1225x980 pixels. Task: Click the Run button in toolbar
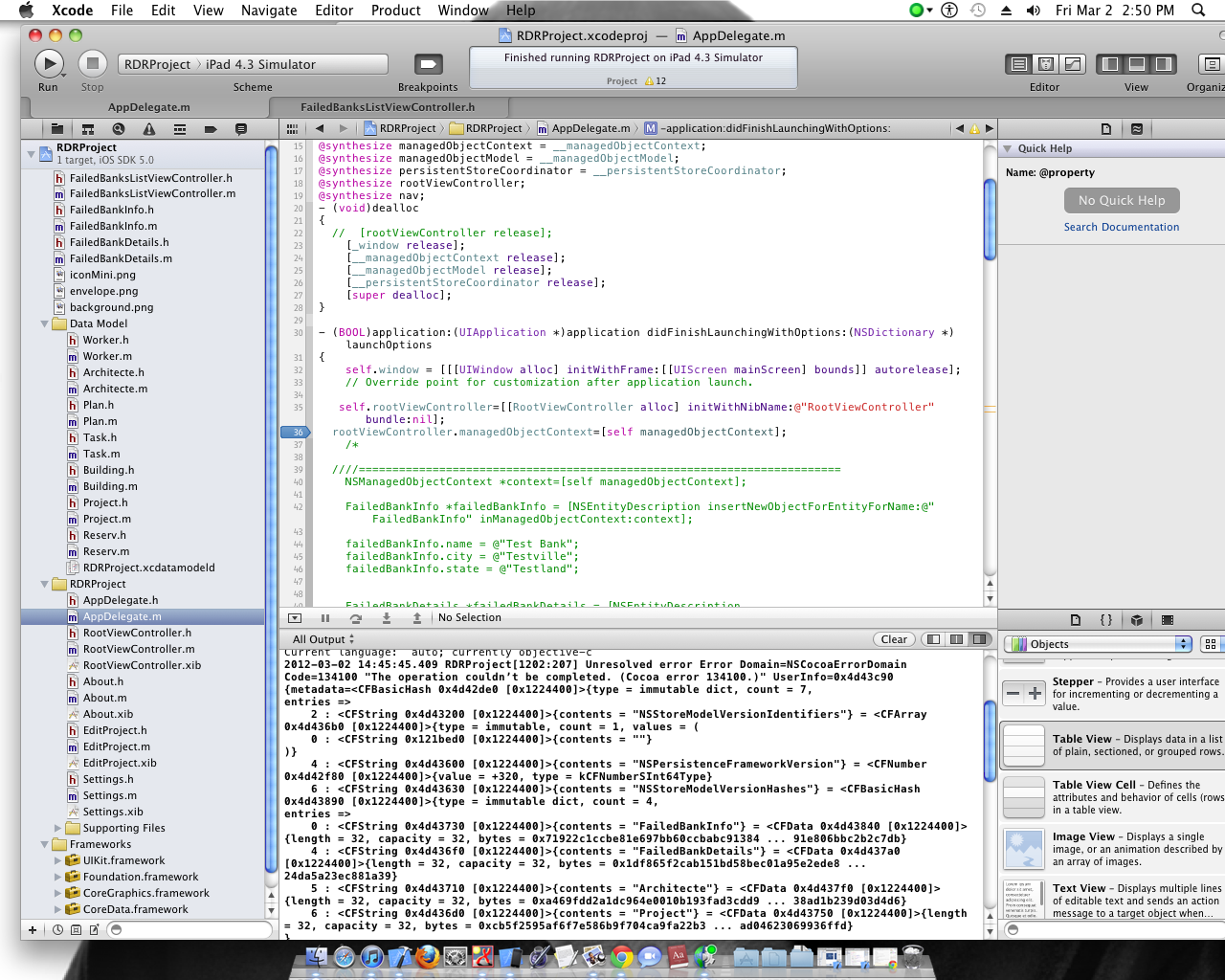pyautogui.click(x=48, y=64)
